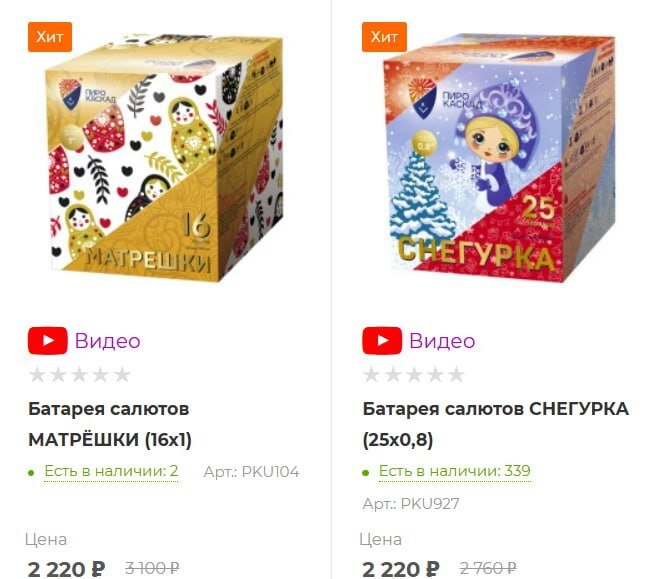
Task: Rate МАТРЁШКИ with the fifth star
Action: click(122, 375)
